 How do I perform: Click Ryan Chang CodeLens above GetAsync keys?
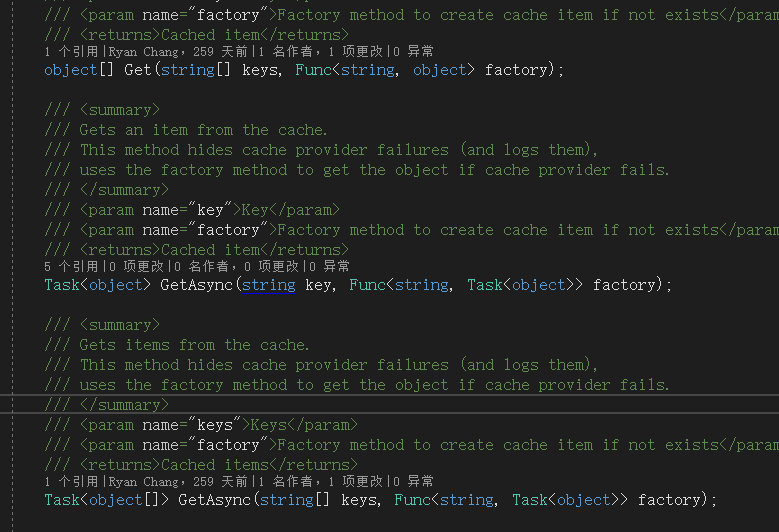pyautogui.click(x=162, y=482)
